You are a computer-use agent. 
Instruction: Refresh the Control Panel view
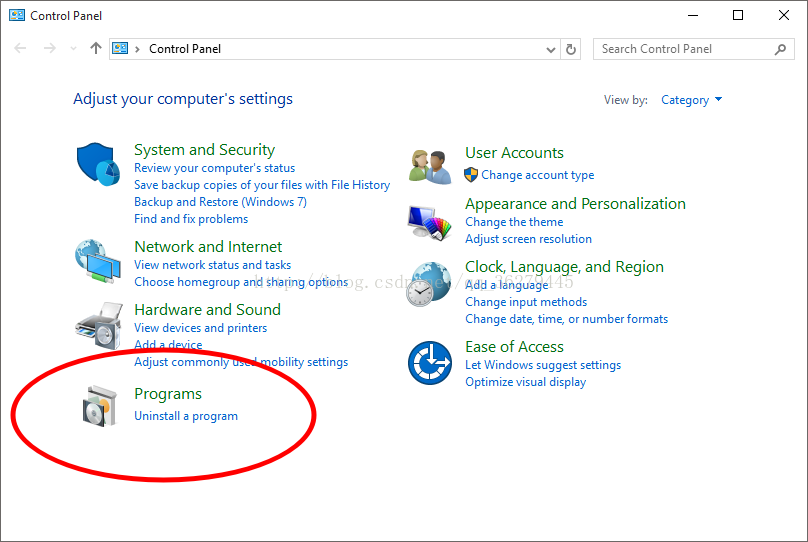pyautogui.click(x=571, y=49)
